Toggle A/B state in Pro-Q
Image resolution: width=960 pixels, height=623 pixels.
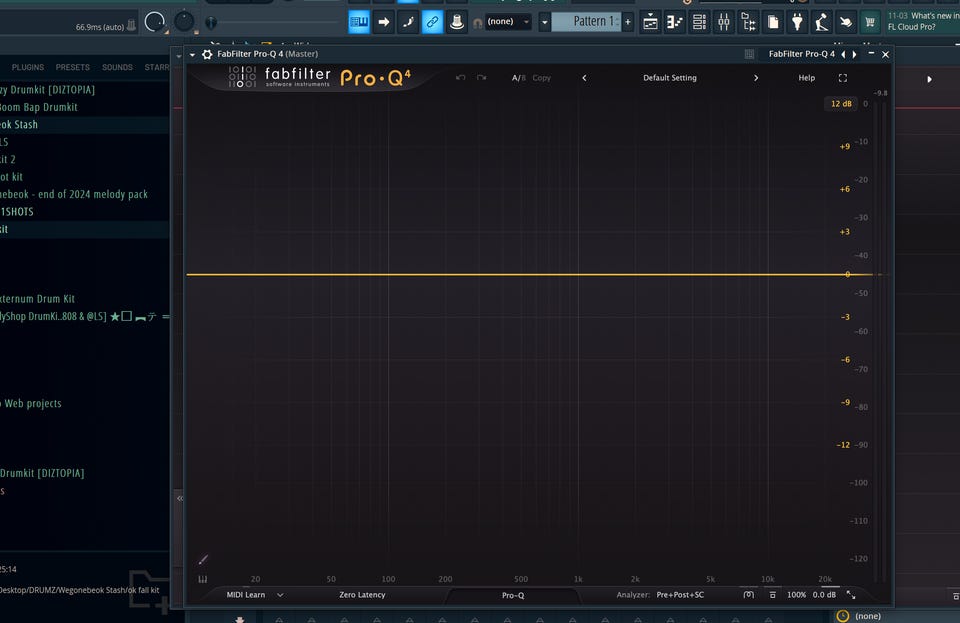(x=519, y=78)
